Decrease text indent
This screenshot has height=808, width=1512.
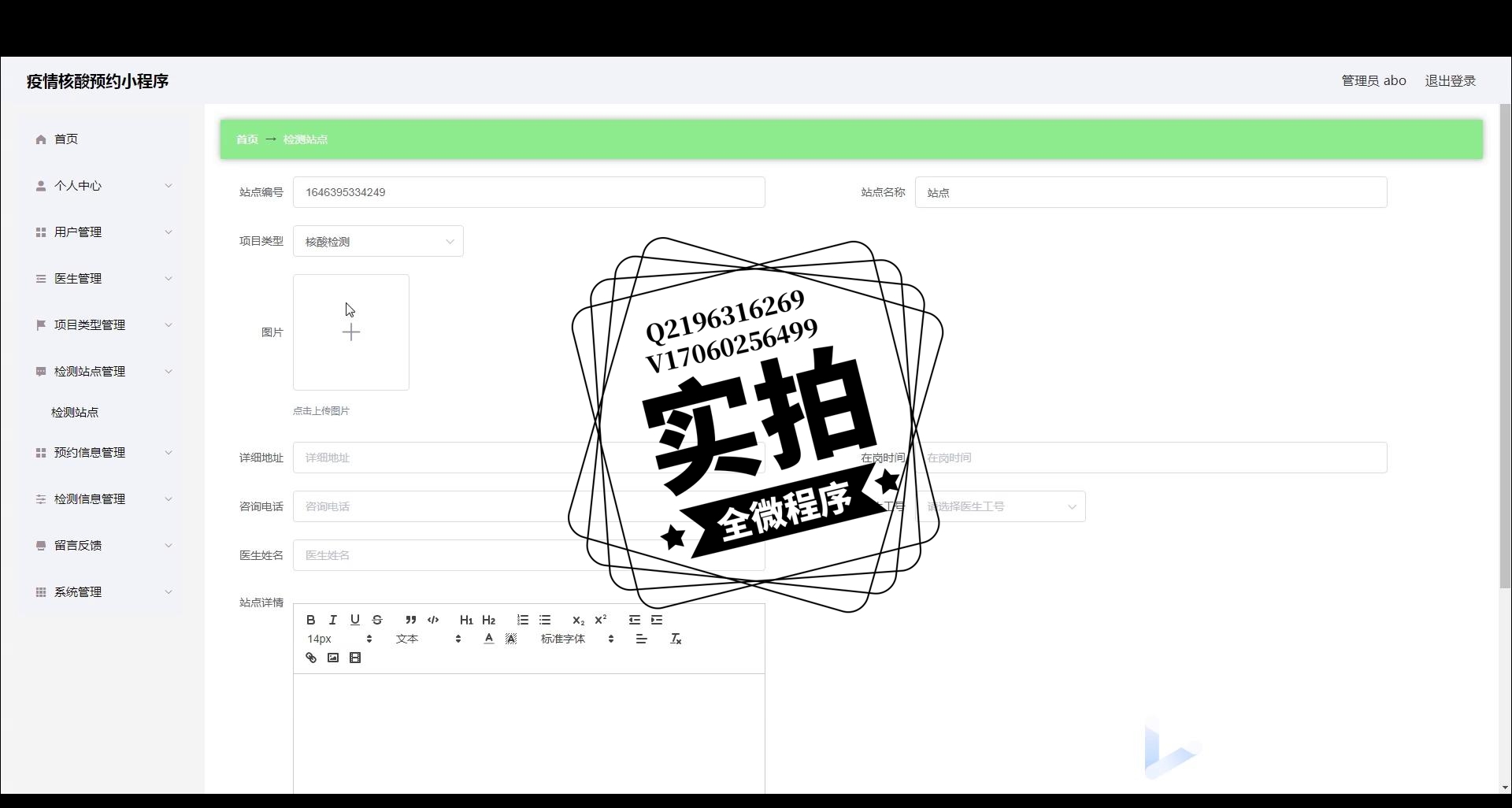coord(634,620)
